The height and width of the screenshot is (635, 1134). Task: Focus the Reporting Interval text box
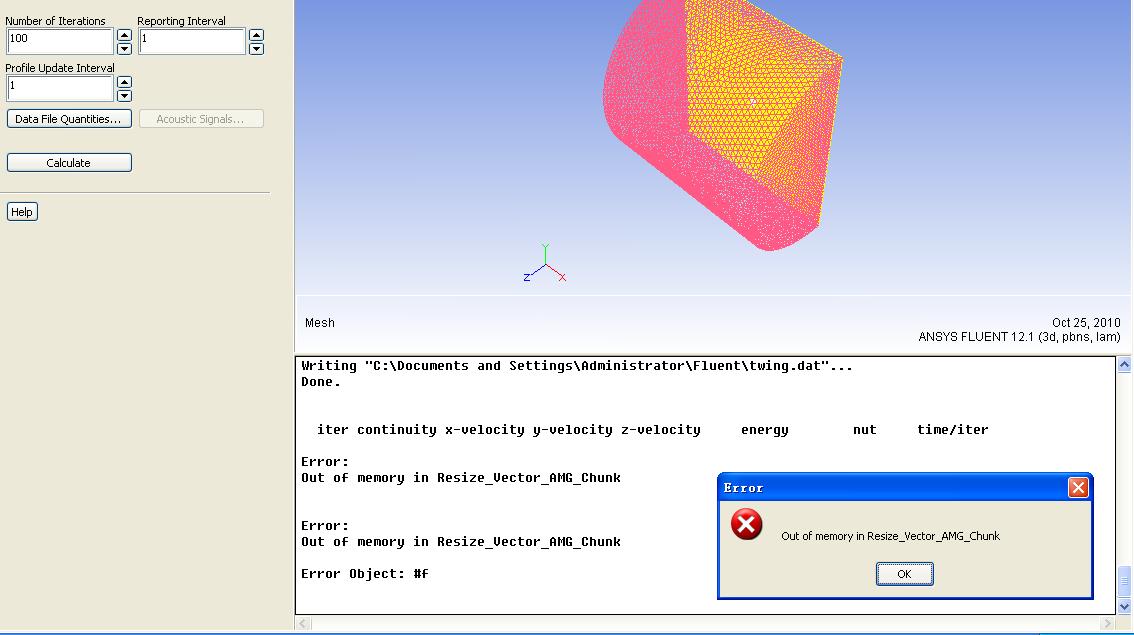(x=191, y=41)
